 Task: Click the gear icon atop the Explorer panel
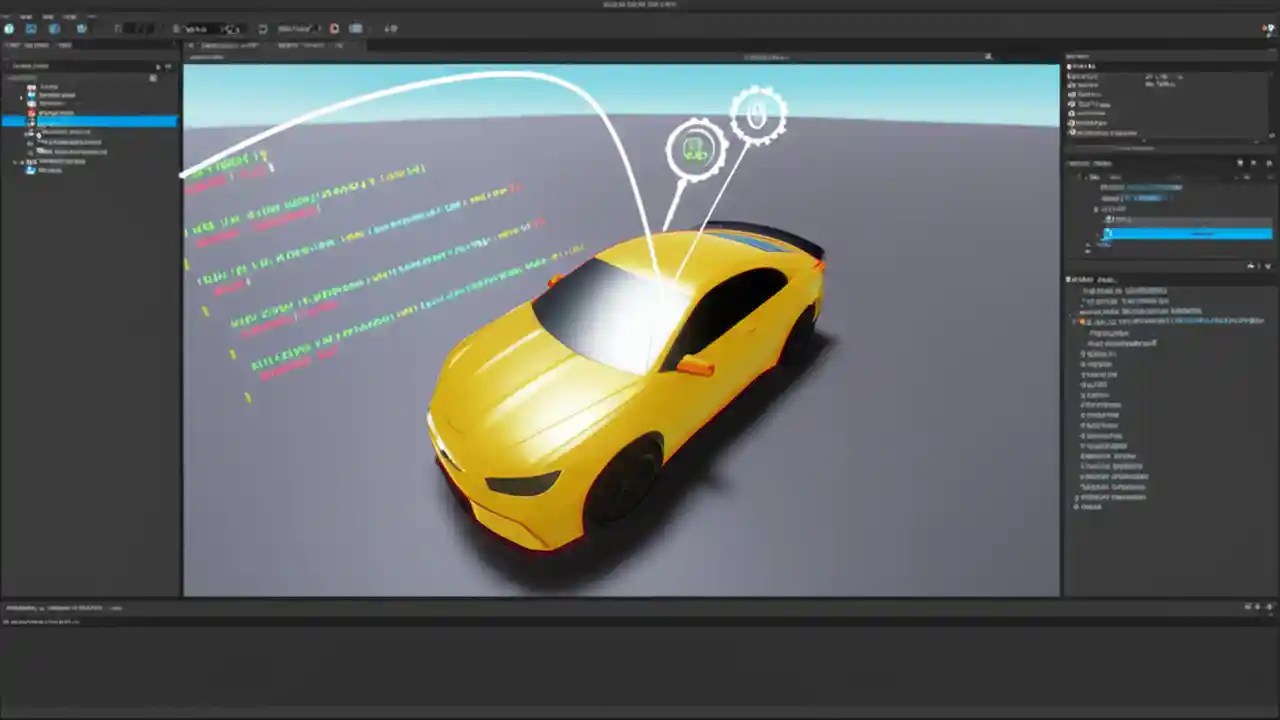[x=169, y=66]
